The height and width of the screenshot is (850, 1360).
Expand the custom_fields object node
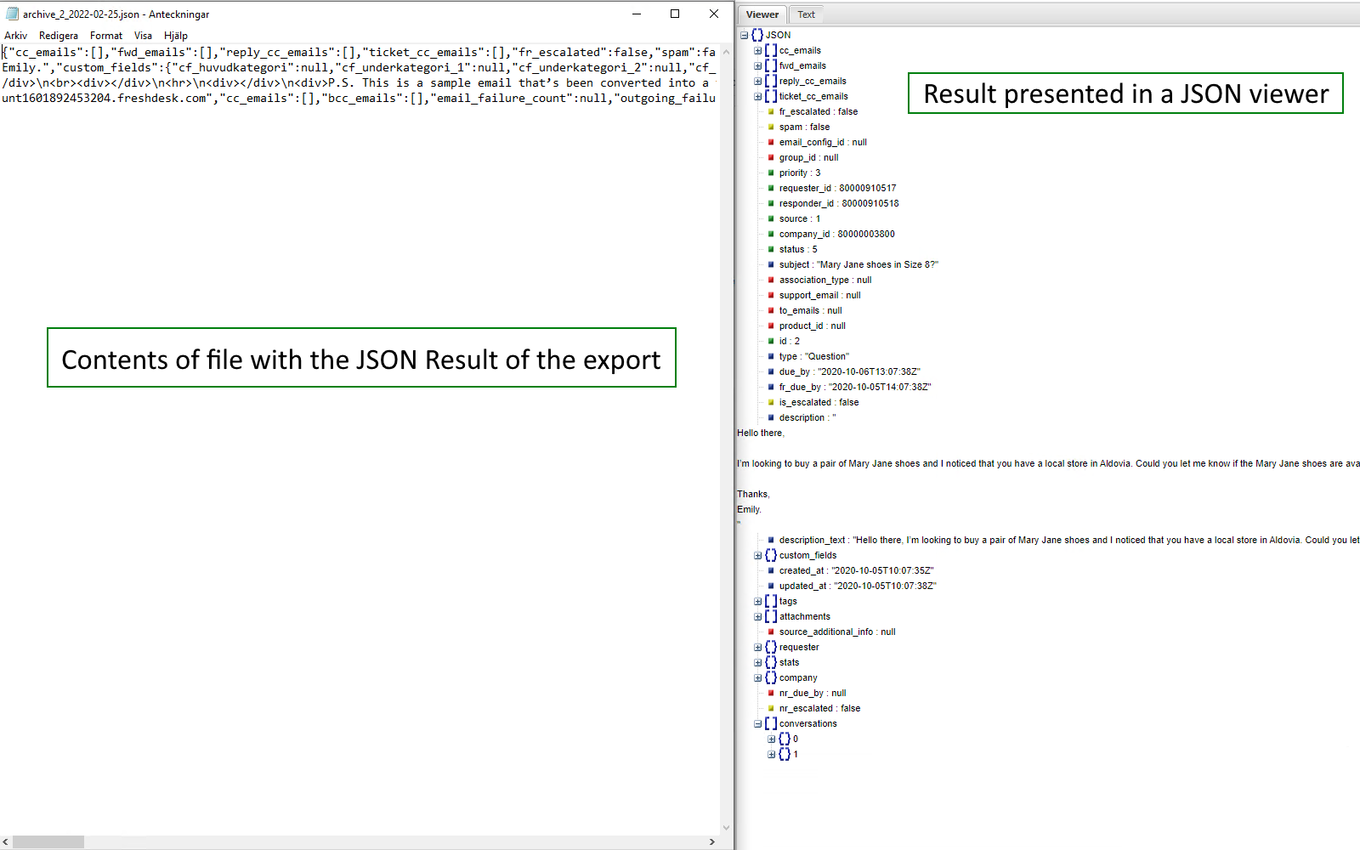coord(758,556)
